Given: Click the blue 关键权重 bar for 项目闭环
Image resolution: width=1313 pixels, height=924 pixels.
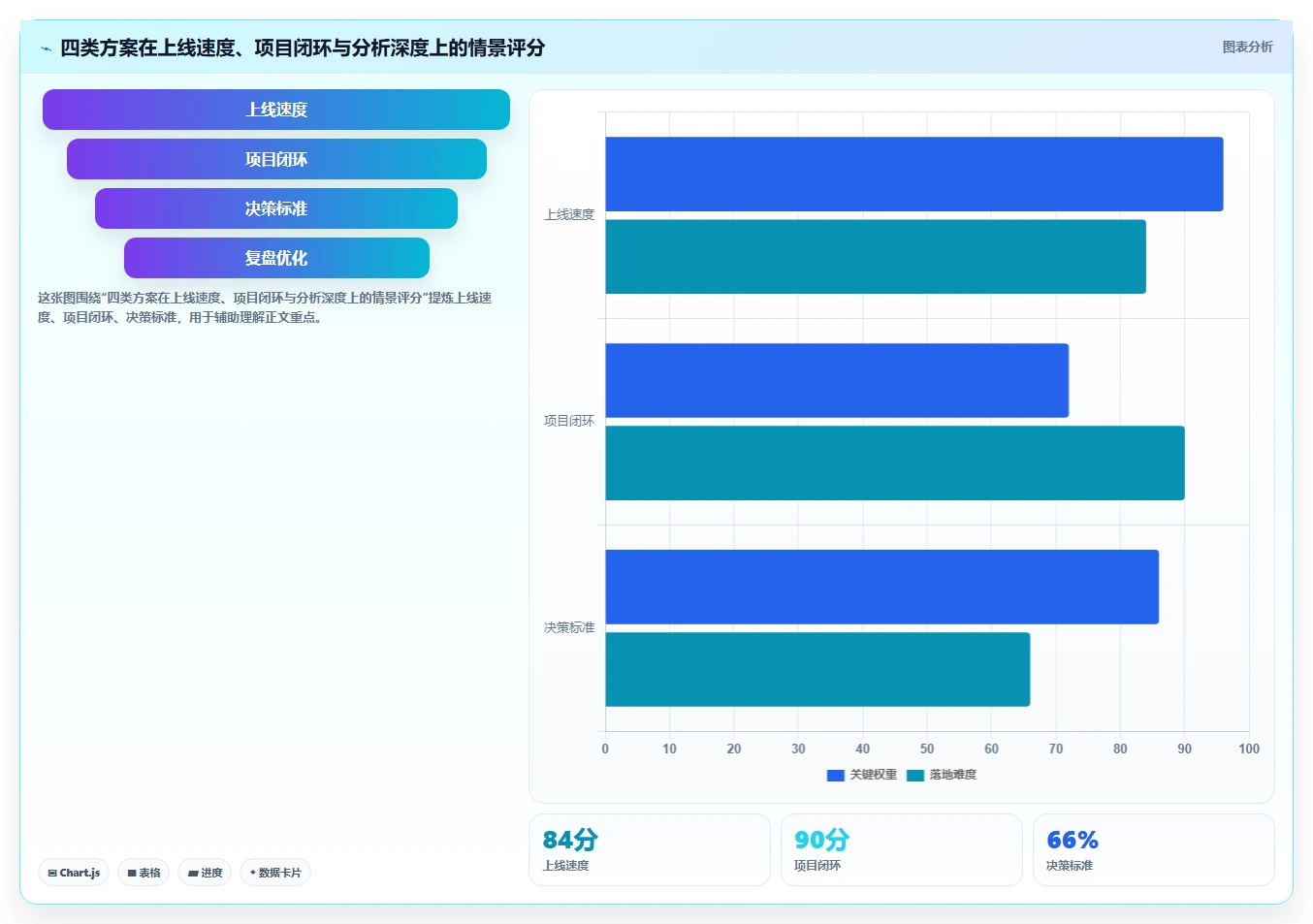Looking at the screenshot, I should (x=837, y=380).
